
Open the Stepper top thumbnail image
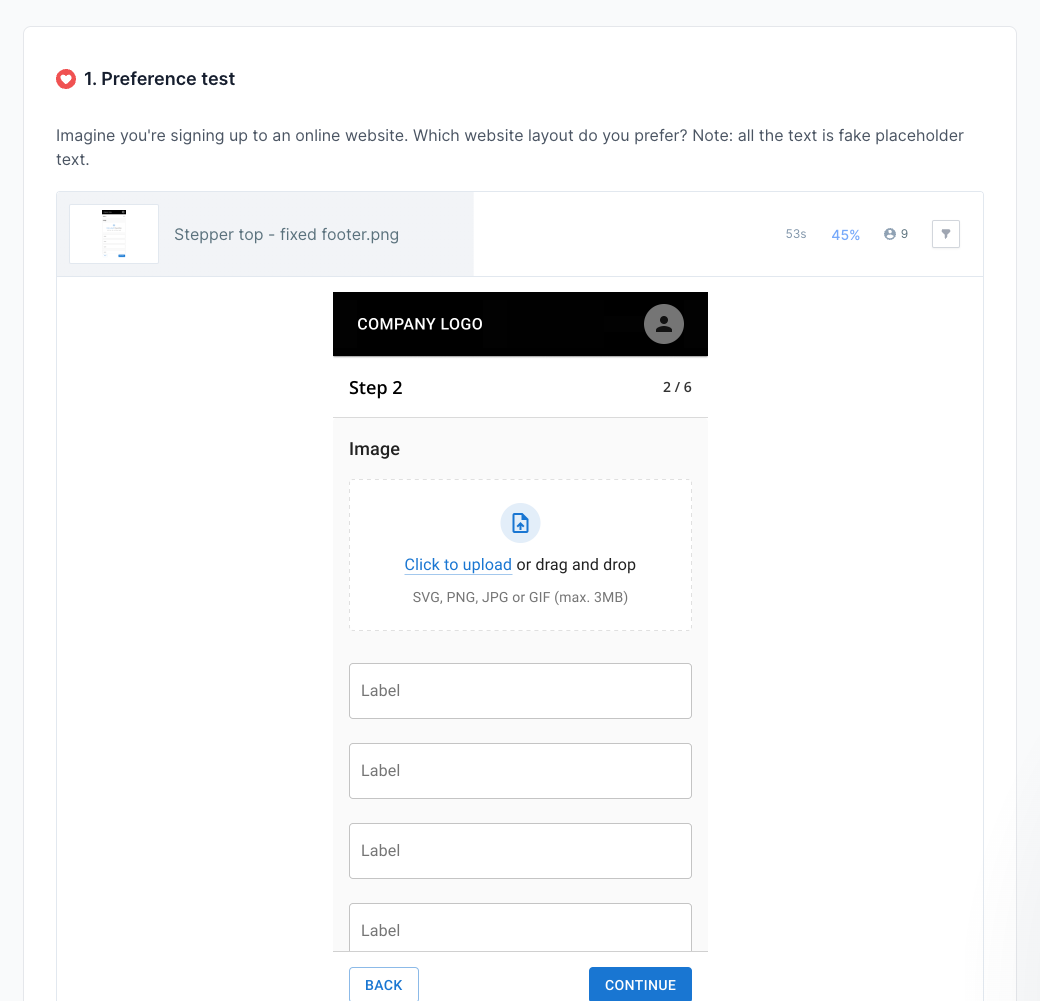pos(114,234)
